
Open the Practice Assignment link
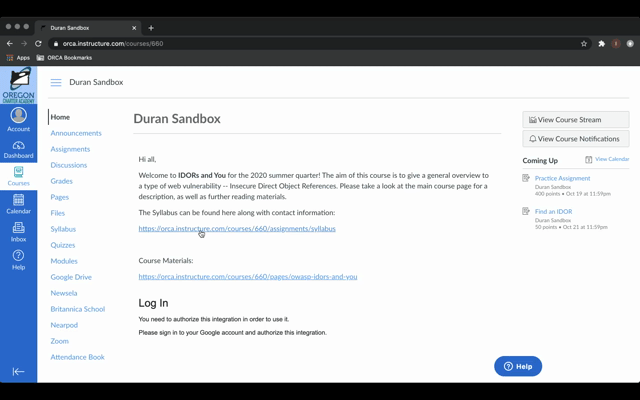click(562, 178)
